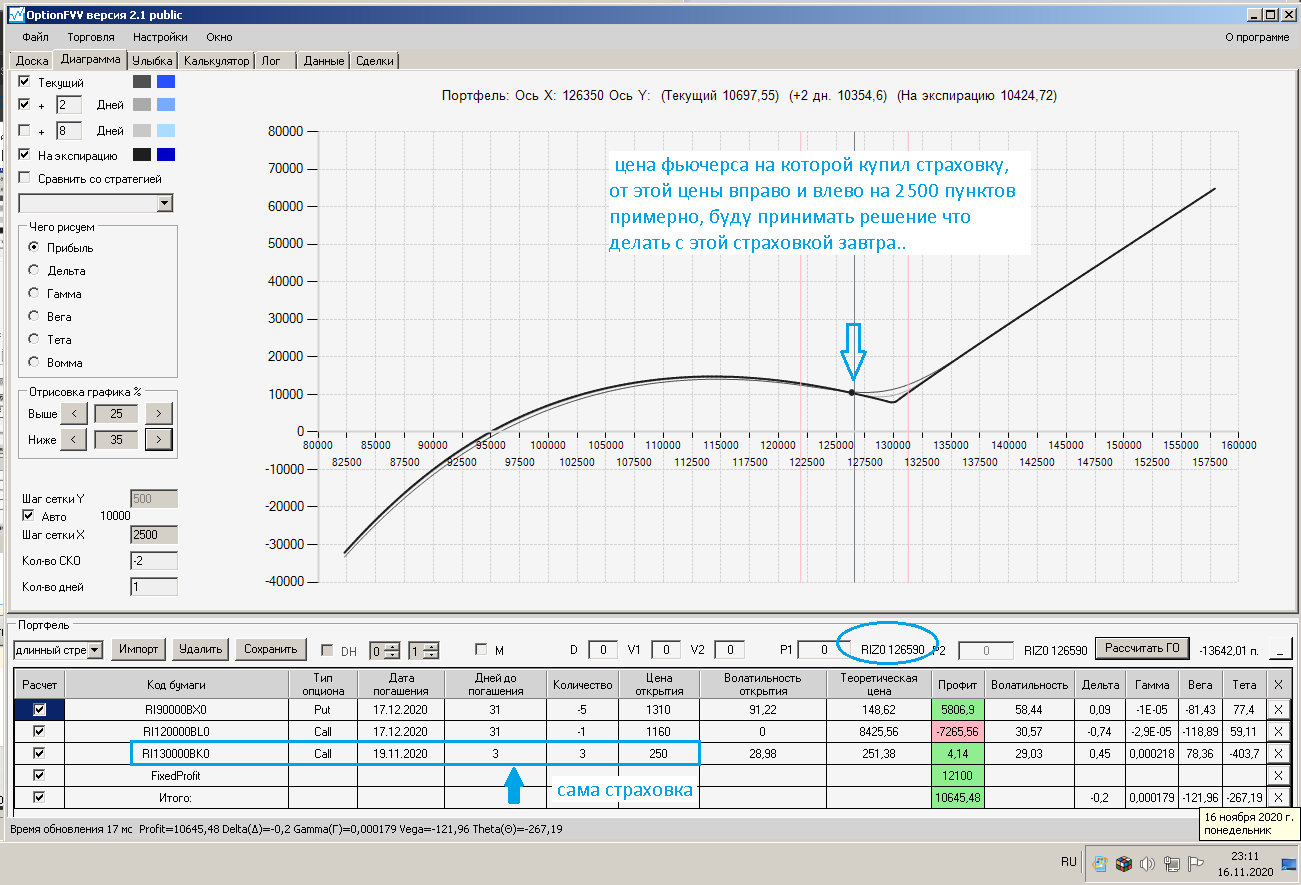Click the X button on the FixedProfit row
Image resolution: width=1301 pixels, height=885 pixels.
(1278, 775)
